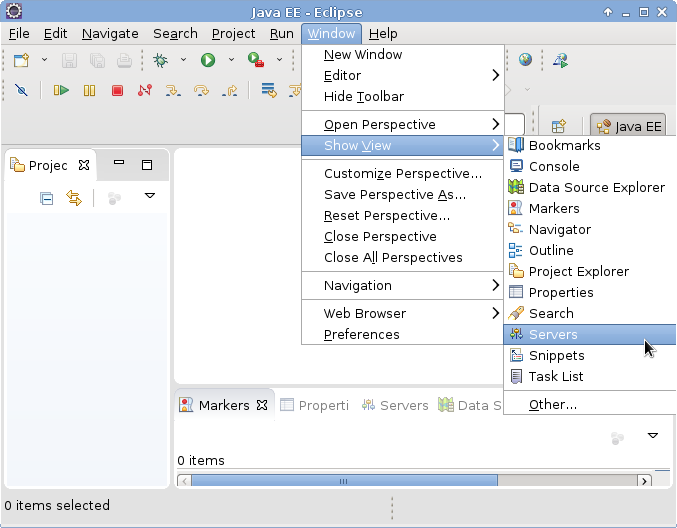Viewport: 677px width, 528px height.
Task: Show the Task List view
Action: point(590,376)
